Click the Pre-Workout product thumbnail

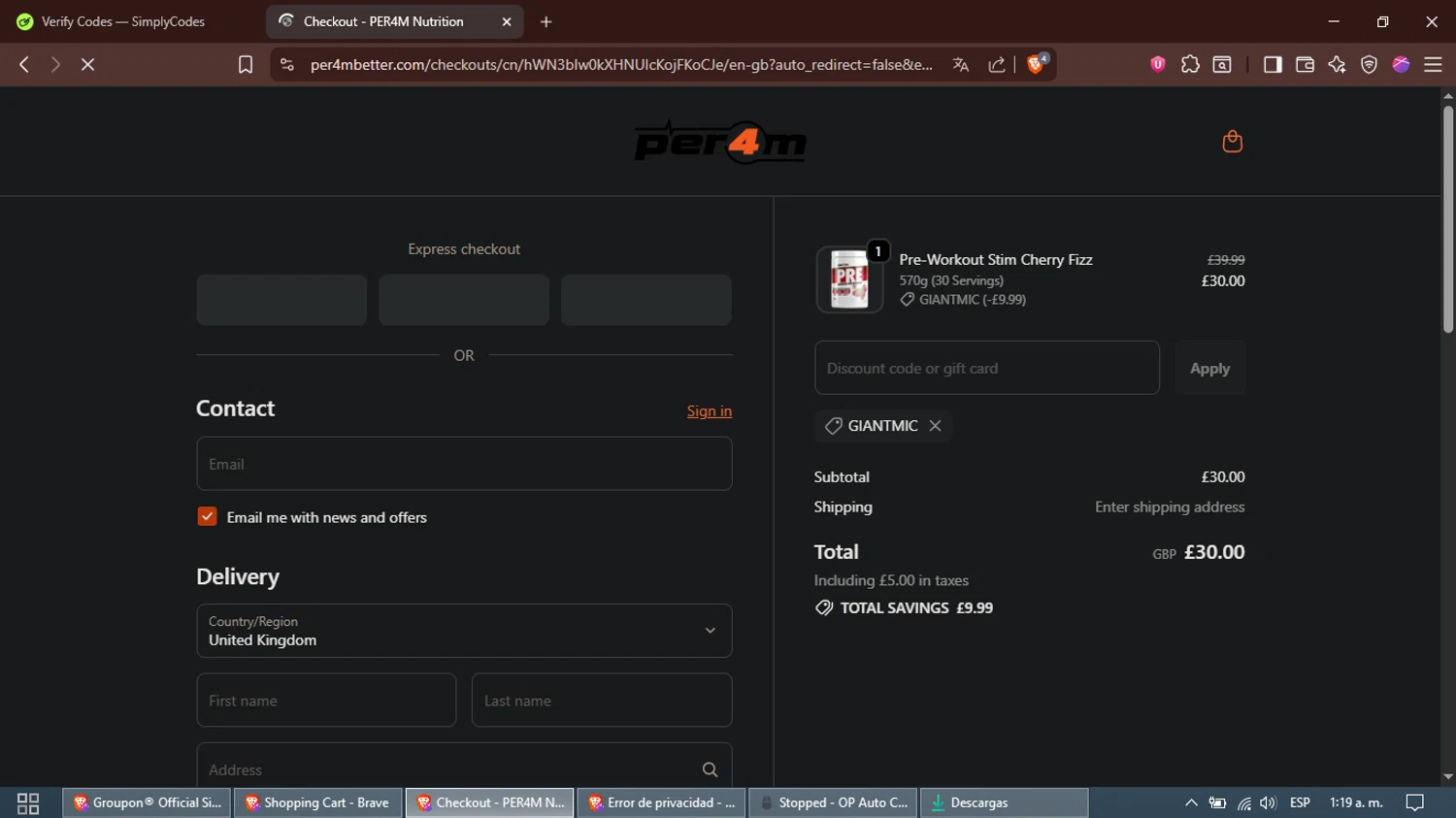849,279
